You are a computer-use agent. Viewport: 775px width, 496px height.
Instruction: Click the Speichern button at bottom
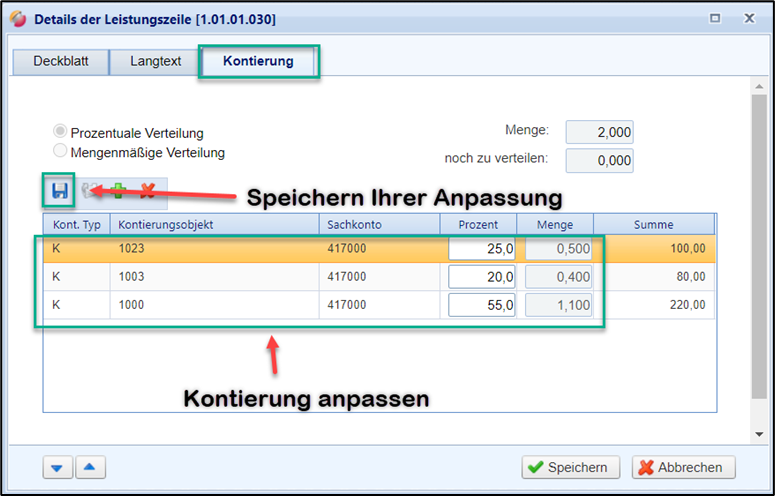coord(570,467)
